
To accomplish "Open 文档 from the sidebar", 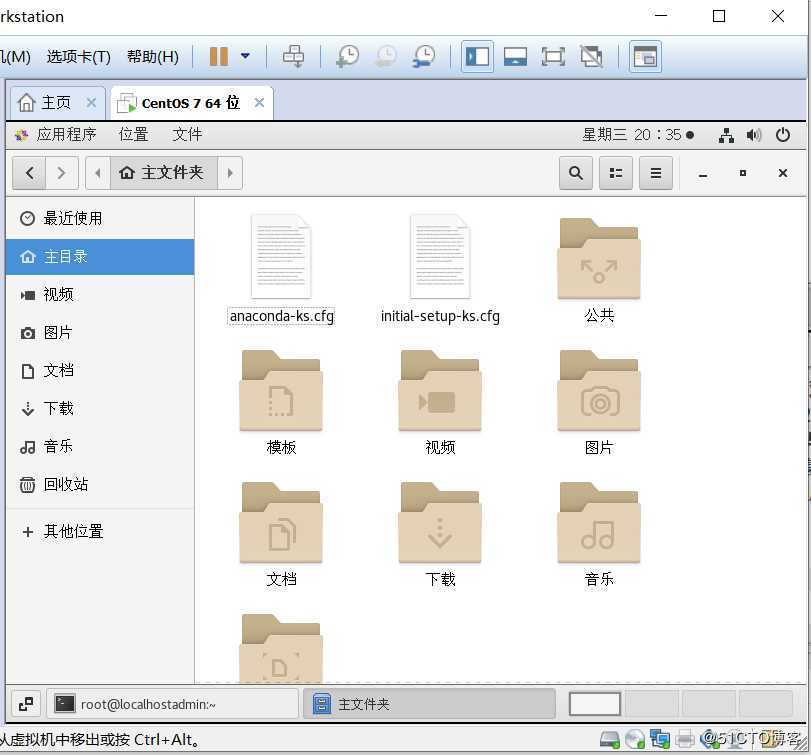I will point(100,370).
